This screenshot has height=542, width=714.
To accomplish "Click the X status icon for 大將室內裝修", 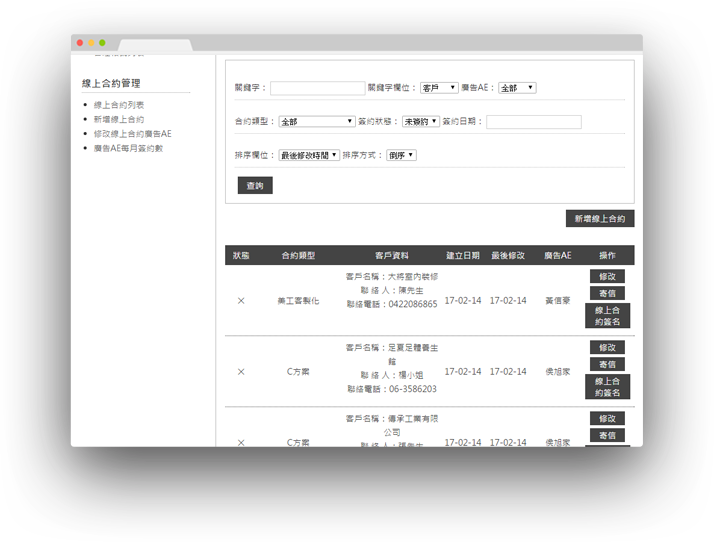I will [x=241, y=300].
